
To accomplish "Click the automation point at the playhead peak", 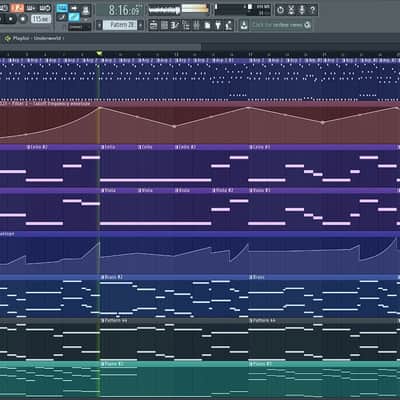I will (x=99, y=108).
